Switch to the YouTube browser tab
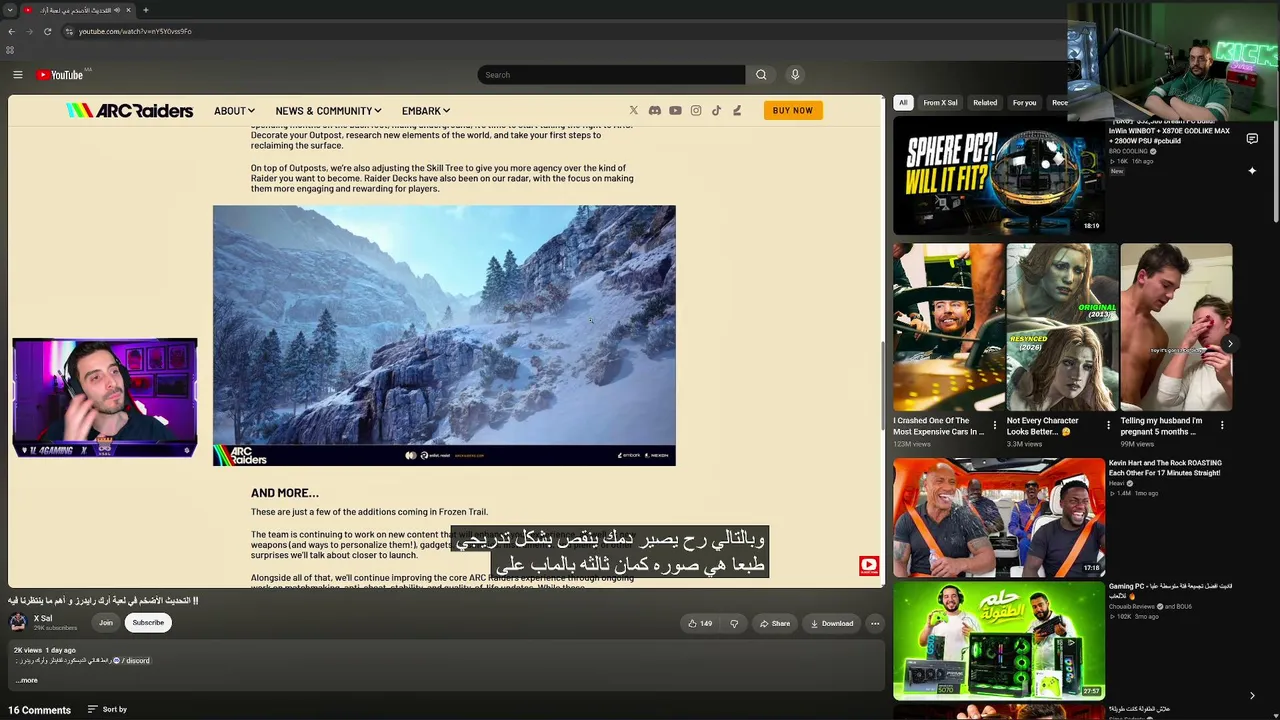The height and width of the screenshot is (720, 1280). click(78, 10)
